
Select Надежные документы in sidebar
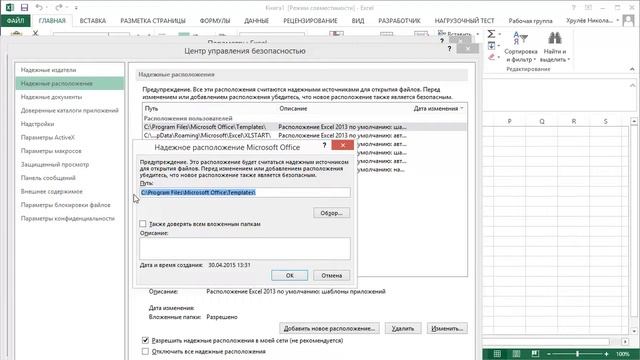click(51, 97)
